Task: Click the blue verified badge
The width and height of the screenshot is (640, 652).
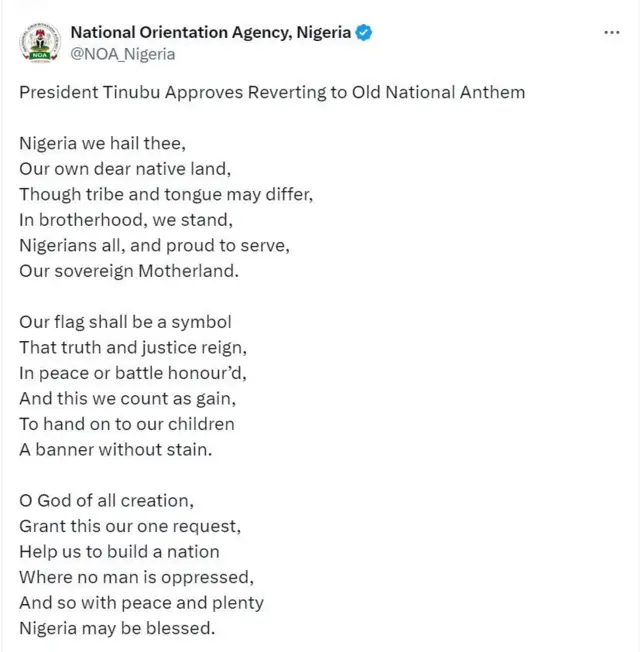Action: pos(365,32)
